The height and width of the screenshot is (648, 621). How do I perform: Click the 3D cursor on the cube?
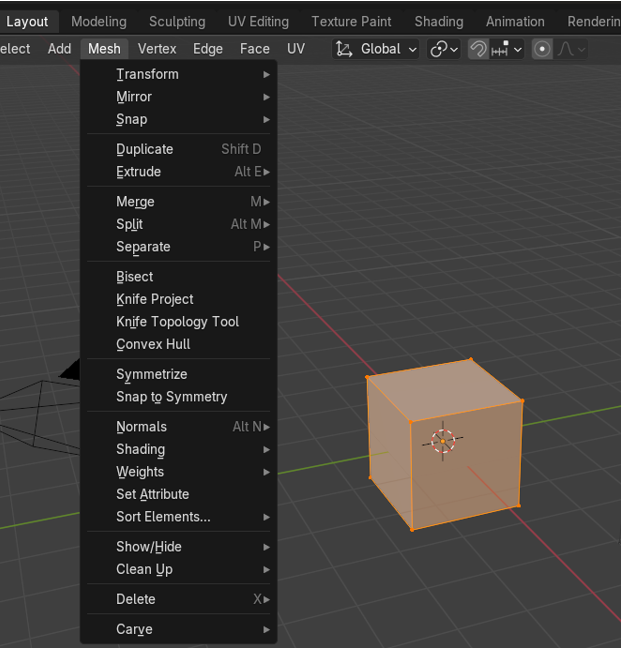pyautogui.click(x=442, y=441)
